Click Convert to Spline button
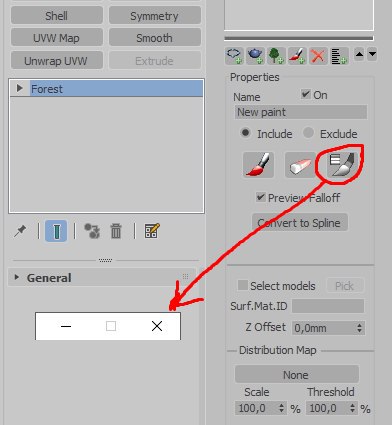 tap(299, 223)
